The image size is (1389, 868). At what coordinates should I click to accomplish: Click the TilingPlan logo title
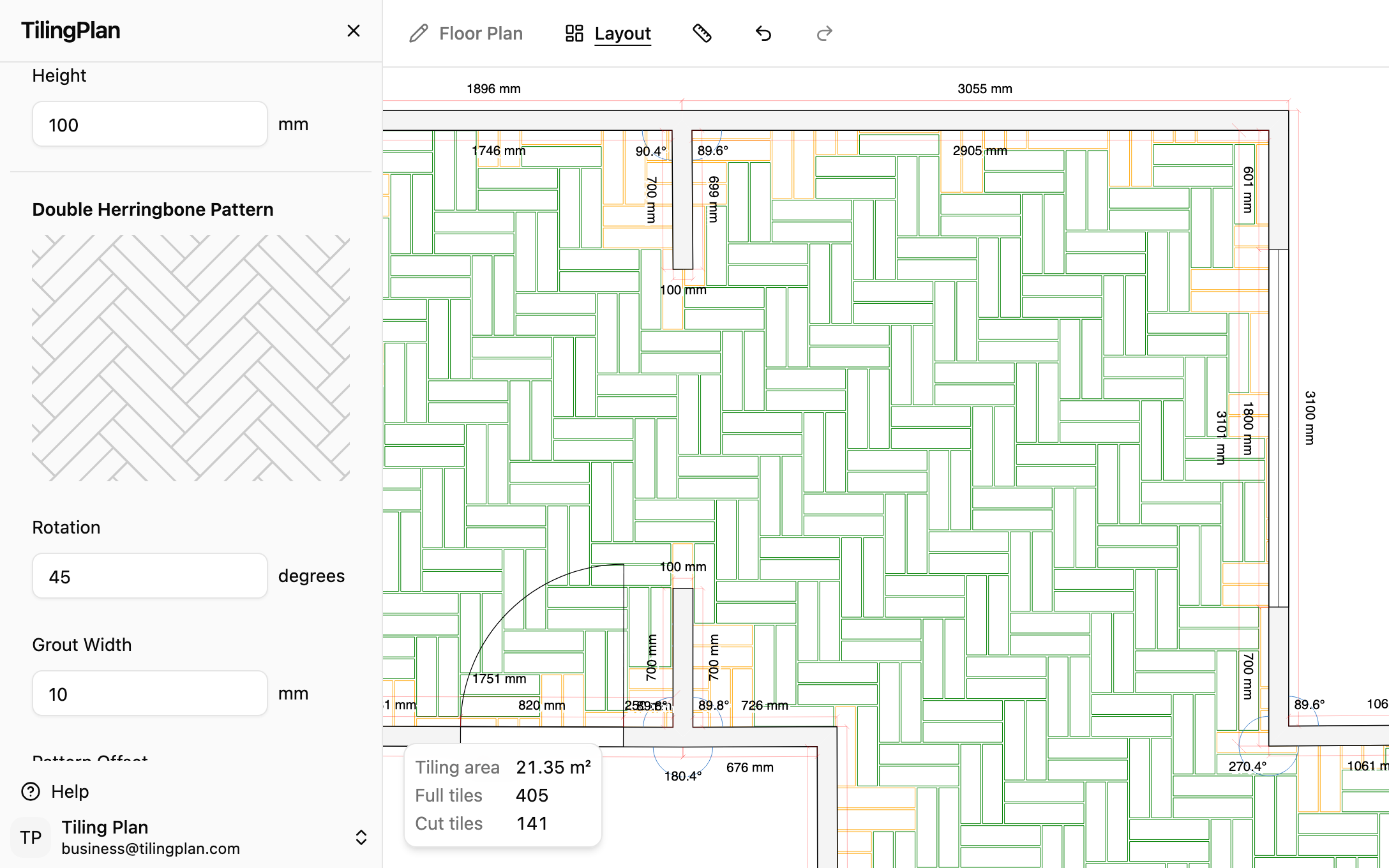pos(71,31)
